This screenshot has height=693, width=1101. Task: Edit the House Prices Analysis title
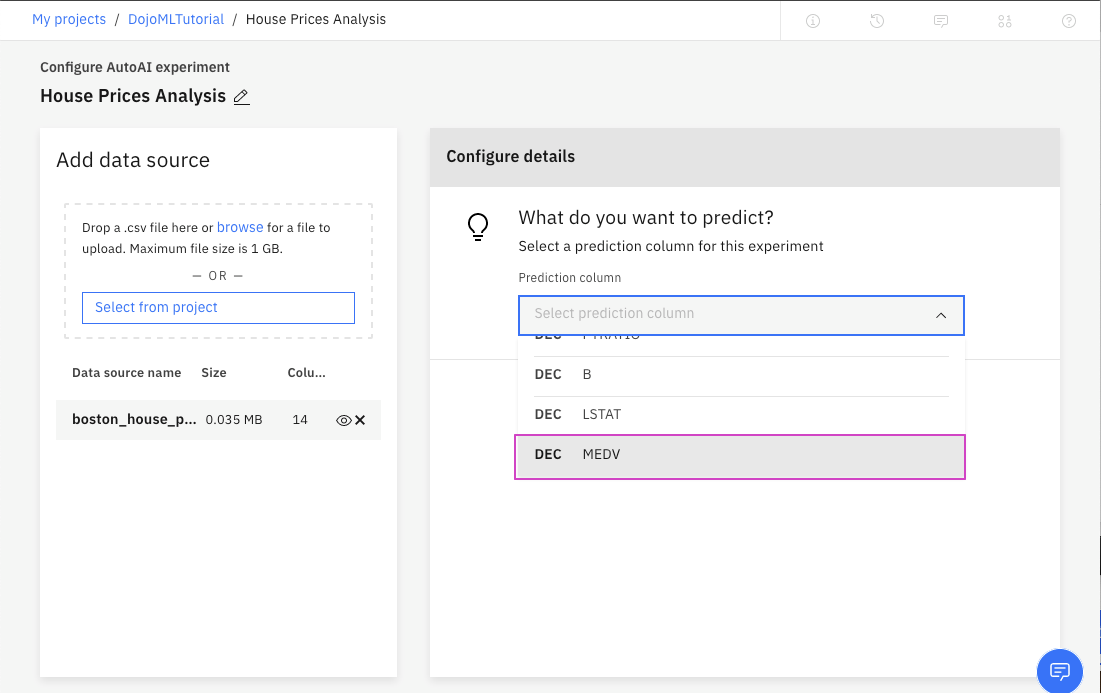(241, 97)
